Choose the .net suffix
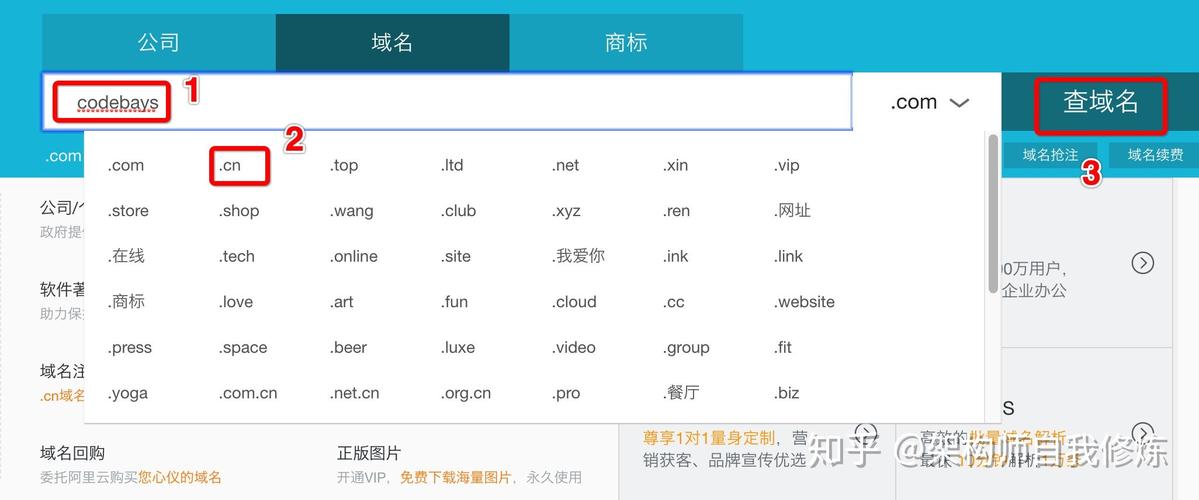 (x=565, y=165)
